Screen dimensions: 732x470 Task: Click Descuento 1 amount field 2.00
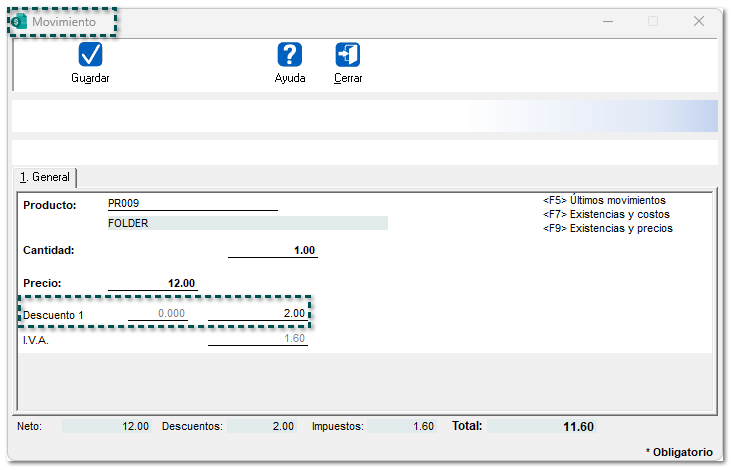pos(257,314)
